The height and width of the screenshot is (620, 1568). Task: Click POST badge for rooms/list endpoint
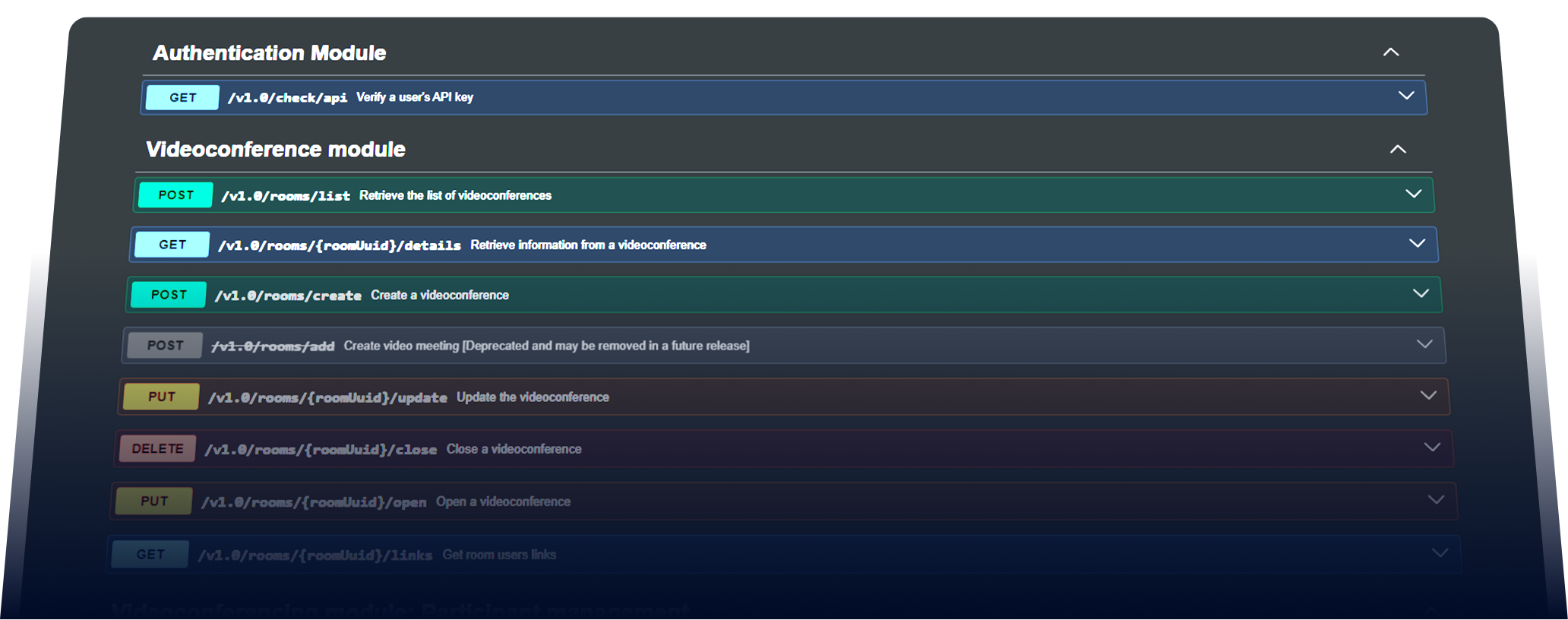pos(175,195)
